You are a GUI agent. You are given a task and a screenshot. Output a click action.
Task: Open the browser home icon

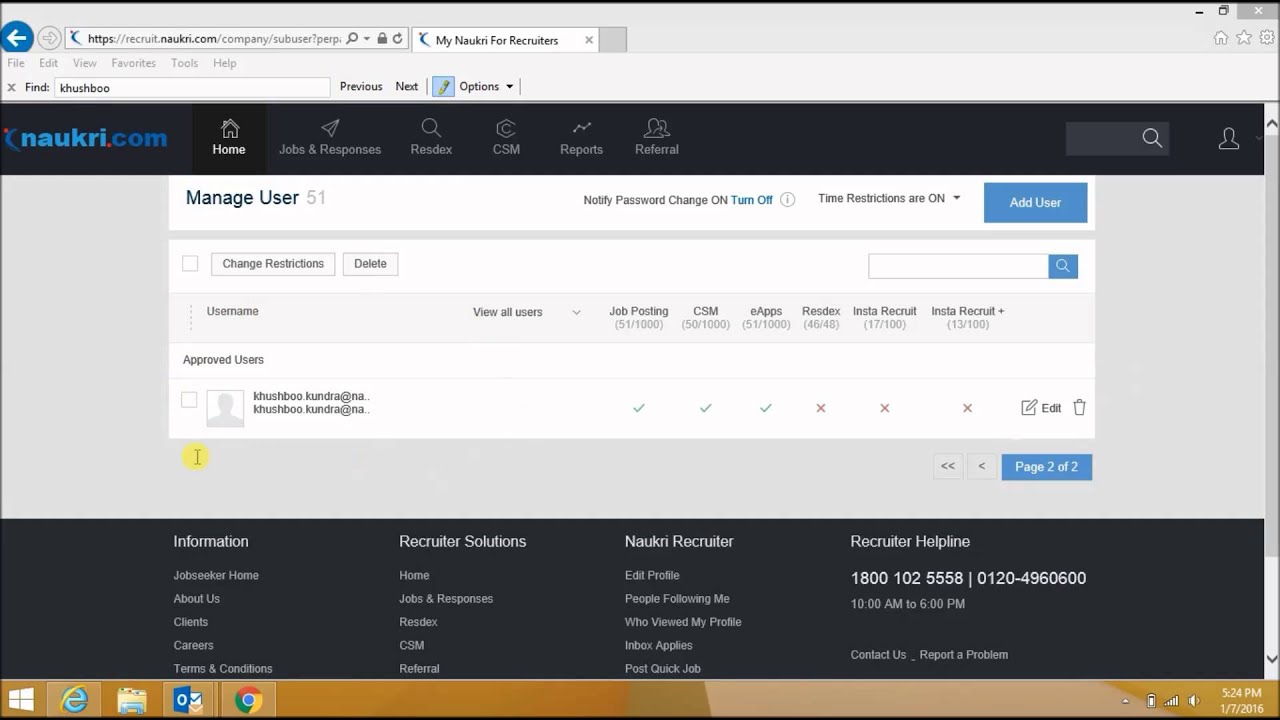[x=1220, y=38]
